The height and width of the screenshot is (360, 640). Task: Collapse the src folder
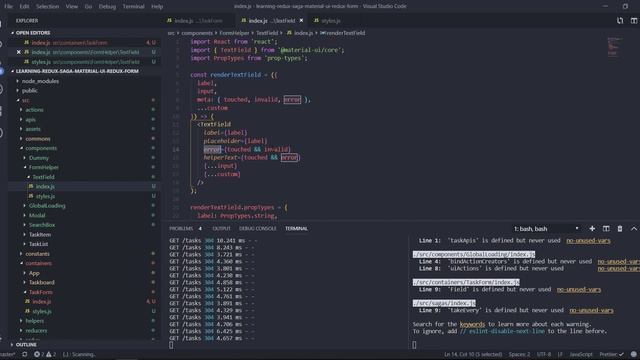tap(25, 100)
